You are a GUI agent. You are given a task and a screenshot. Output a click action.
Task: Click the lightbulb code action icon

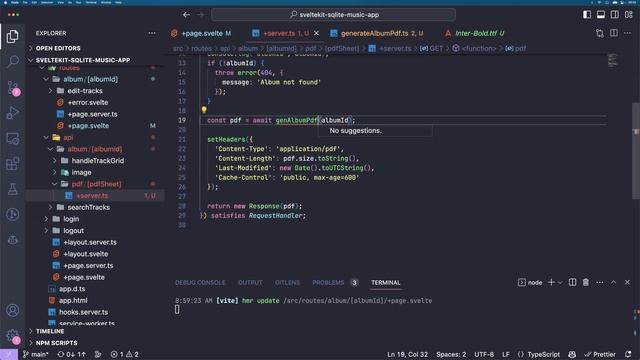pos(204,110)
